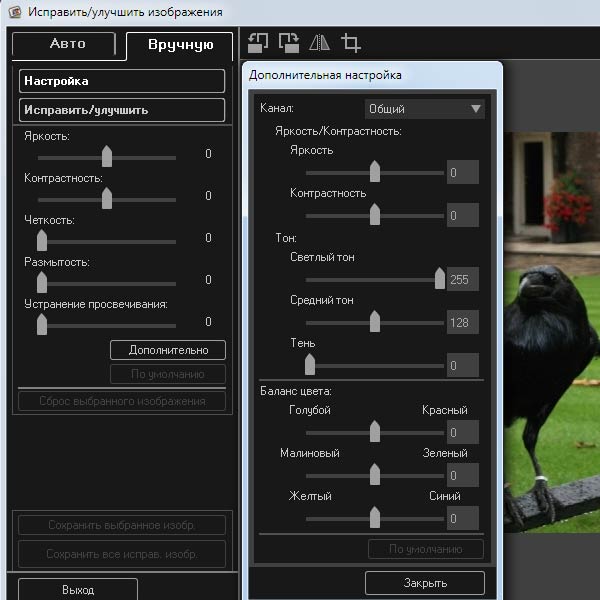This screenshot has height=600, width=600.
Task: Click the Устранение просвечивания slider handle
Action: click(42, 324)
